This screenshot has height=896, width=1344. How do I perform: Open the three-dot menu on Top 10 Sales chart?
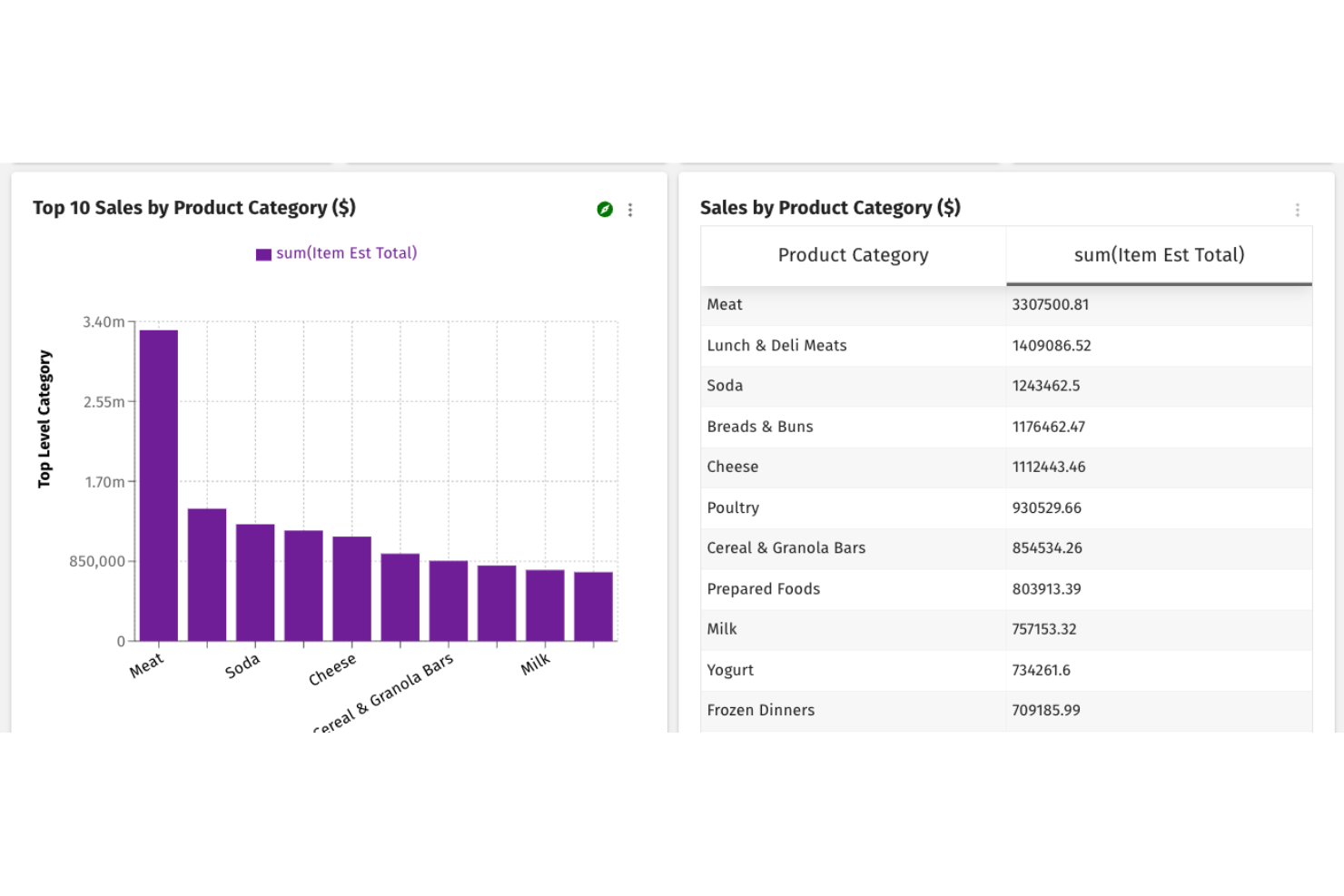coord(630,210)
